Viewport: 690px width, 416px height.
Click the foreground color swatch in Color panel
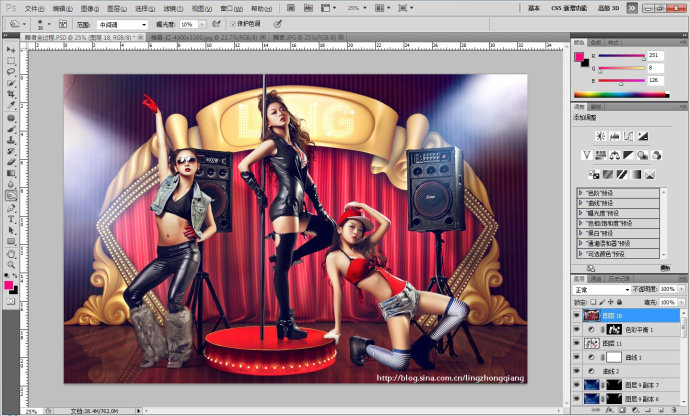tap(579, 57)
